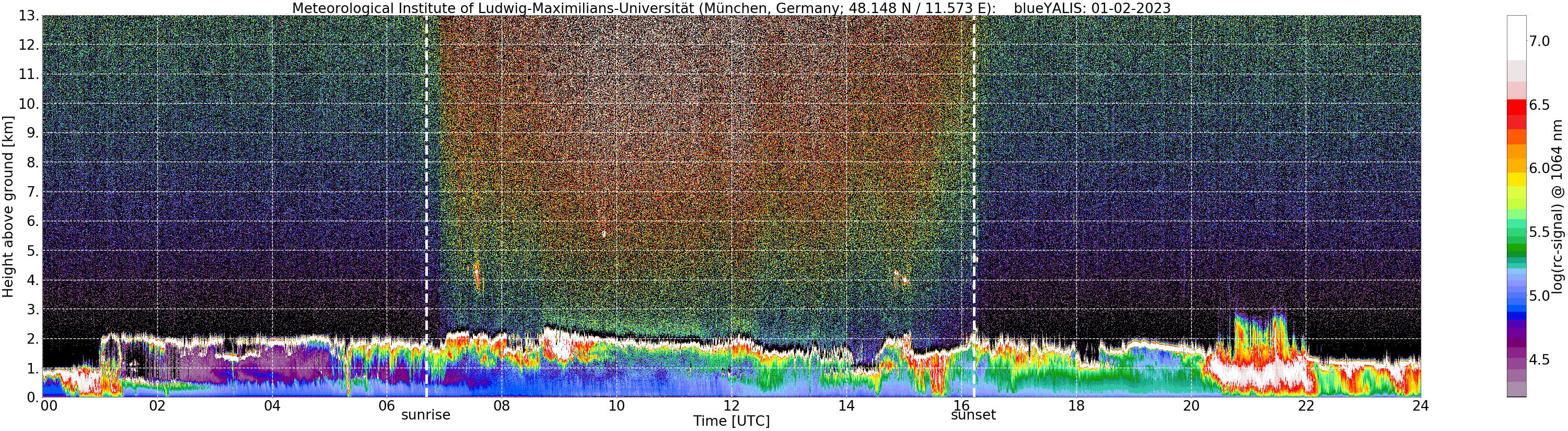Click the x-axis tick label '24'
This screenshot has width=1568, height=431.
pos(1421,406)
